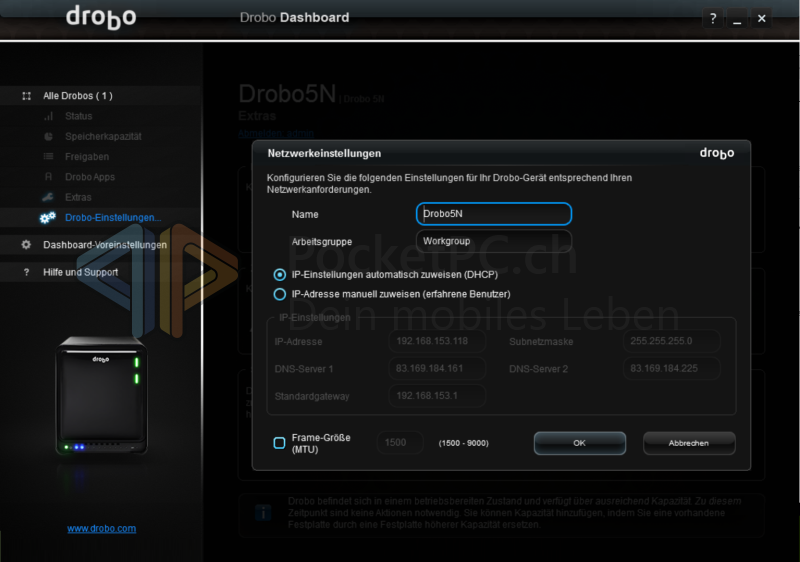
Task: Open Alle Drobos (1) in sidebar
Action: (78, 96)
